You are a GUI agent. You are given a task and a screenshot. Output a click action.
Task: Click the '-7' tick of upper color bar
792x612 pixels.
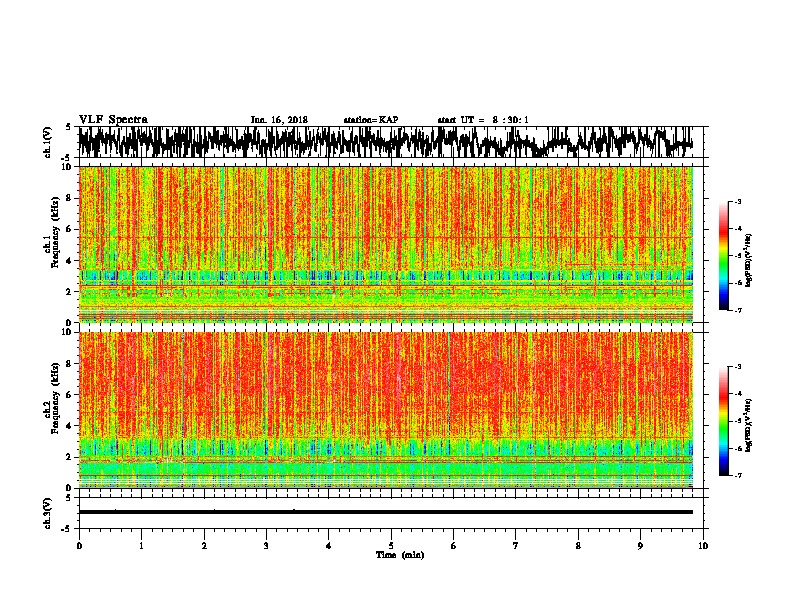tap(737, 310)
